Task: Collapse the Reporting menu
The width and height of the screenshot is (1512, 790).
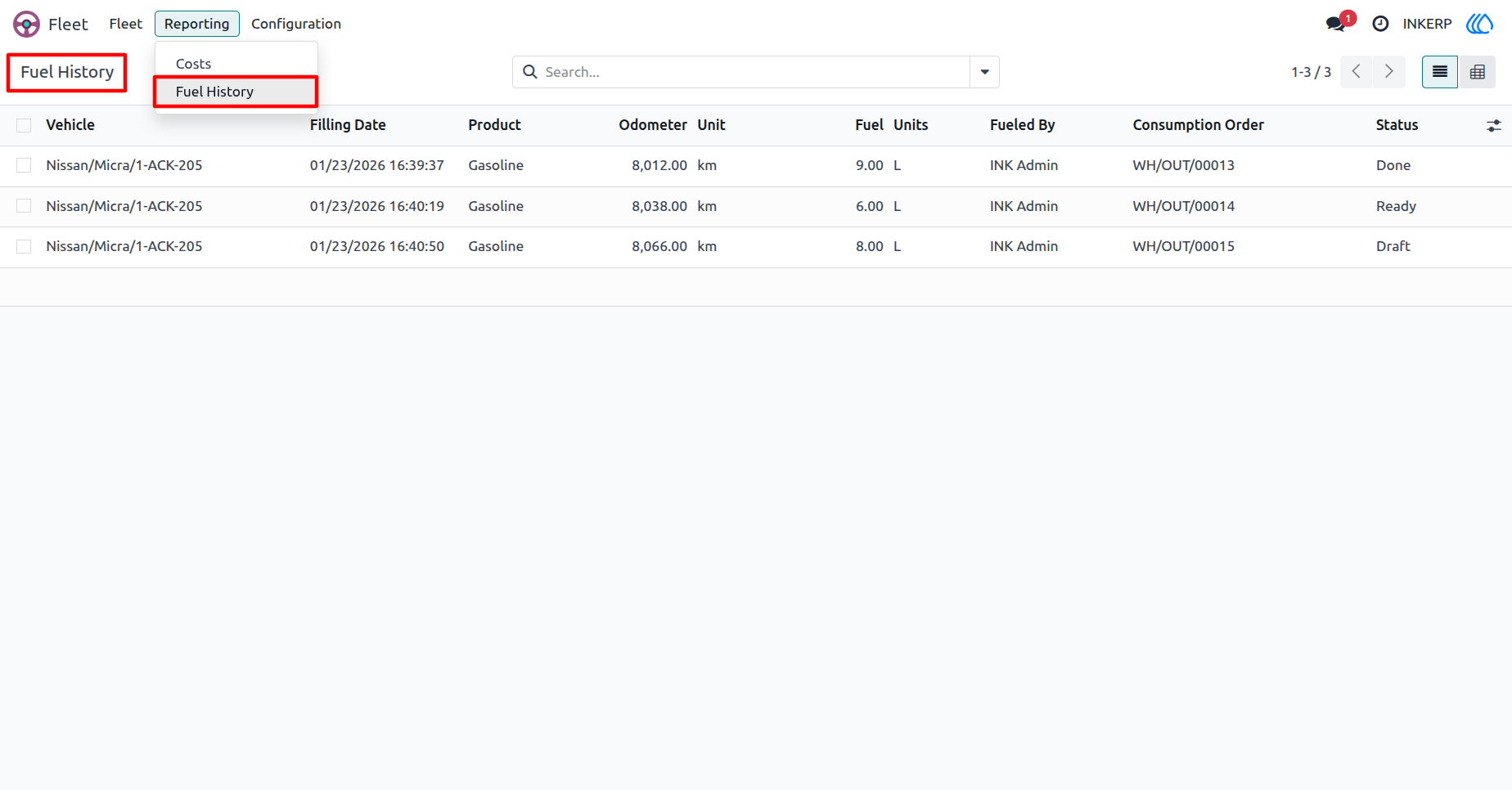Action: 197,24
